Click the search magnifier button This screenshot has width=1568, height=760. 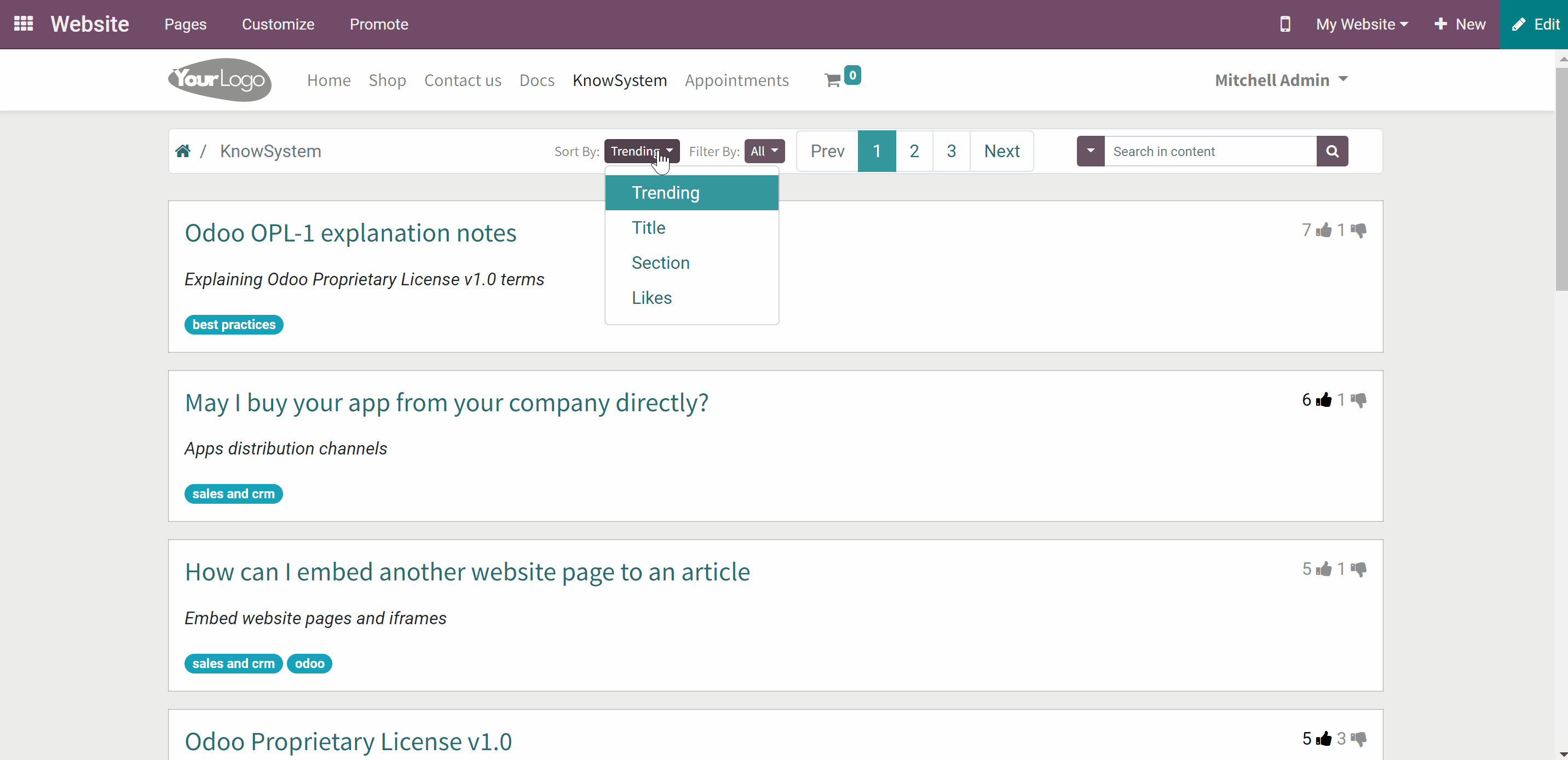1332,151
